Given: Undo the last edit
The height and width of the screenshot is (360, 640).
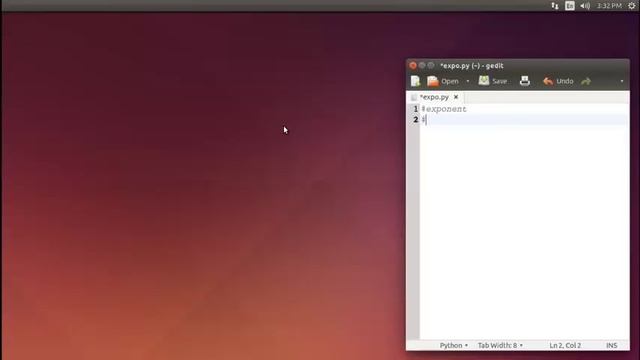Looking at the screenshot, I should [x=558, y=81].
